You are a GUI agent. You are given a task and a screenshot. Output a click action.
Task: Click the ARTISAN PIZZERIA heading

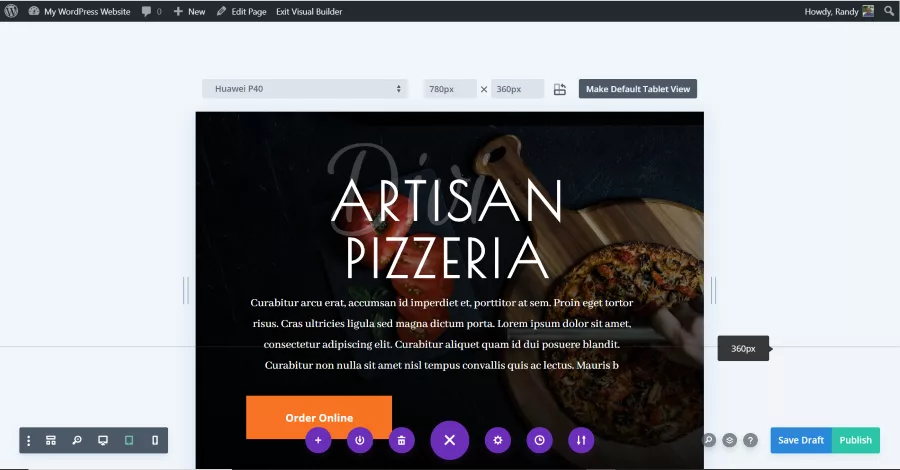tap(447, 228)
